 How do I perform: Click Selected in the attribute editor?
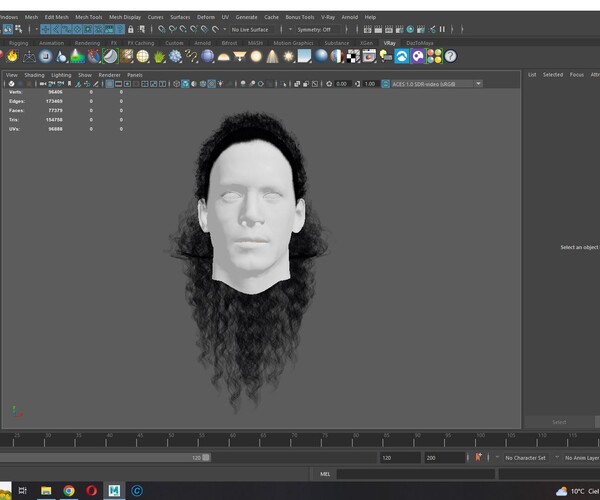(553, 75)
